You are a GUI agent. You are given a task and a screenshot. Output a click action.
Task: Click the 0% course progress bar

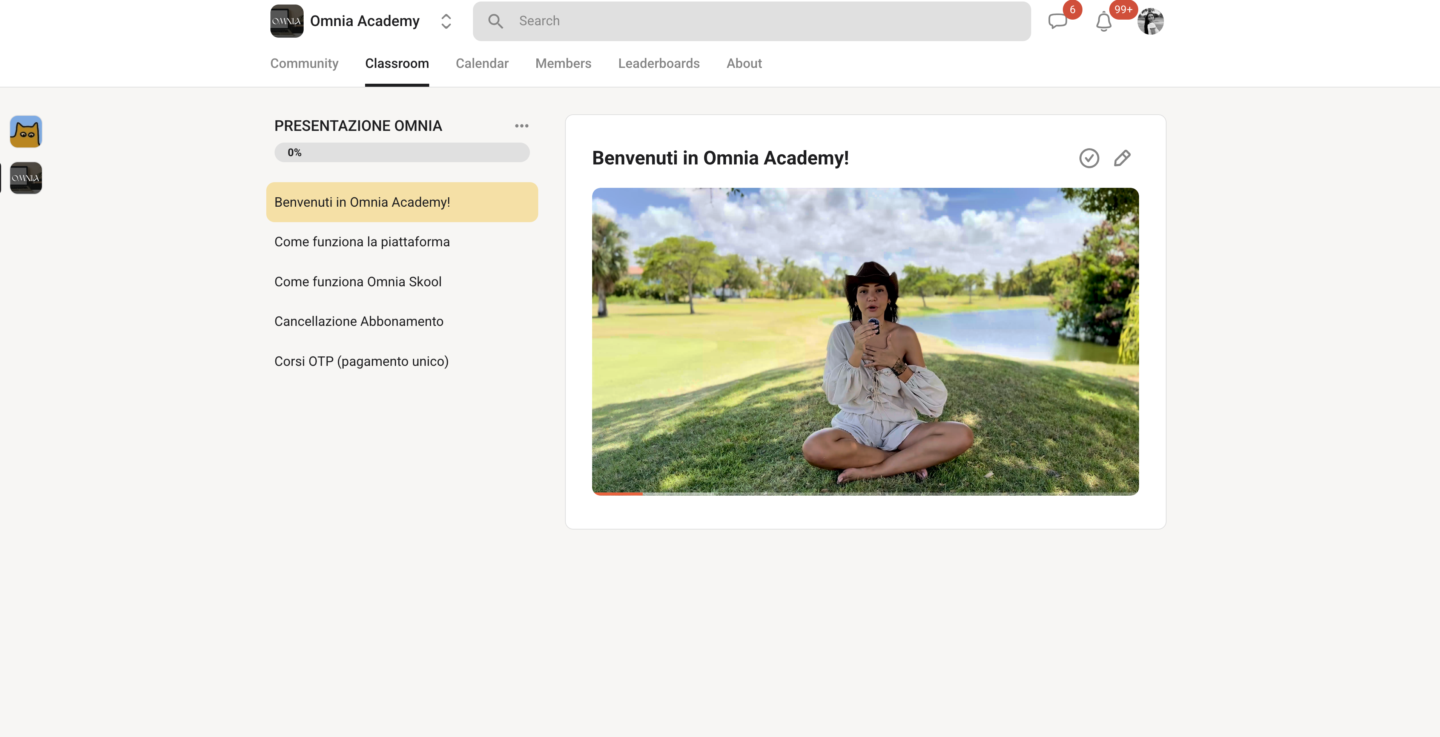click(402, 152)
